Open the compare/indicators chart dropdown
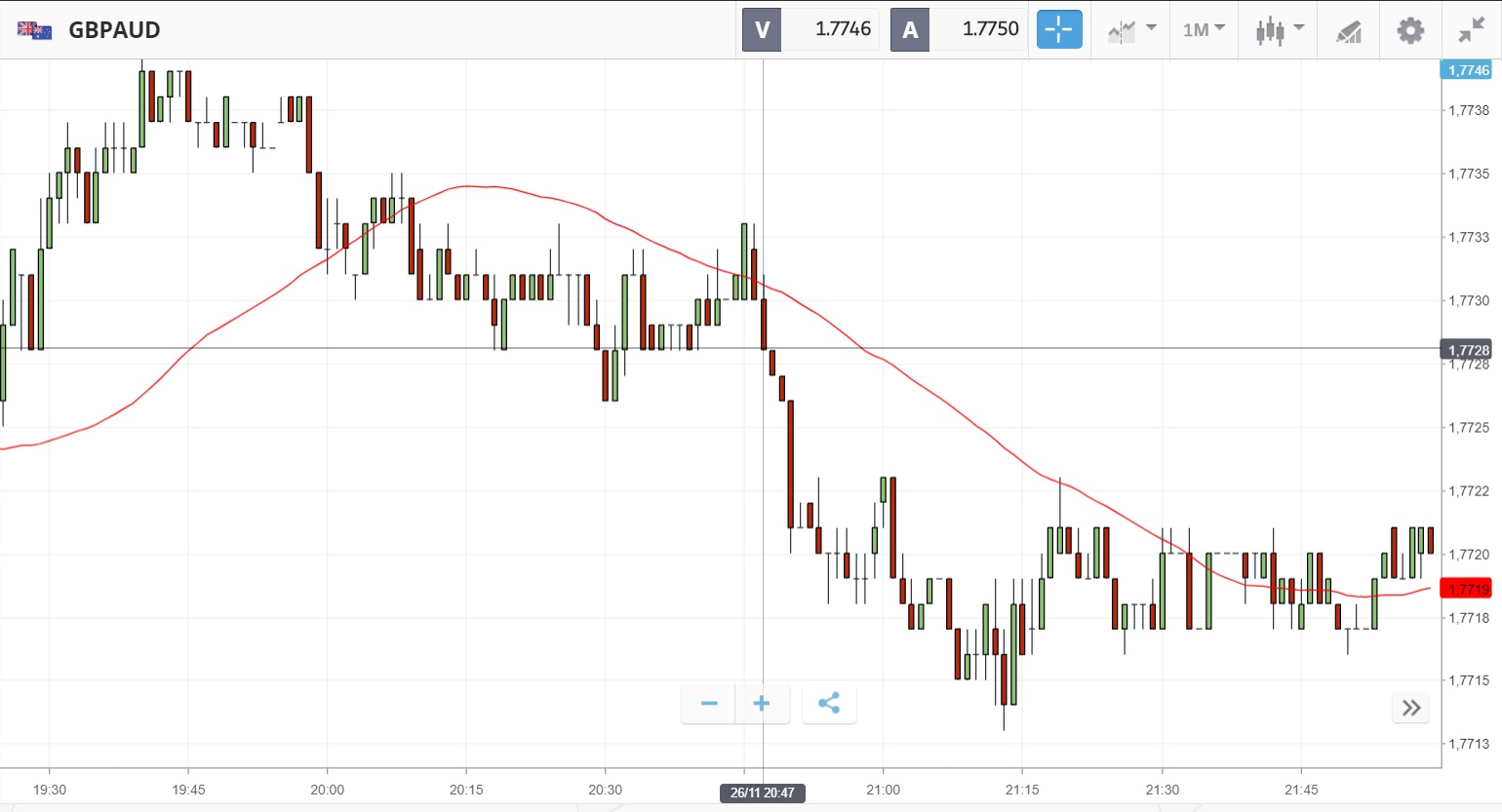 click(1131, 30)
